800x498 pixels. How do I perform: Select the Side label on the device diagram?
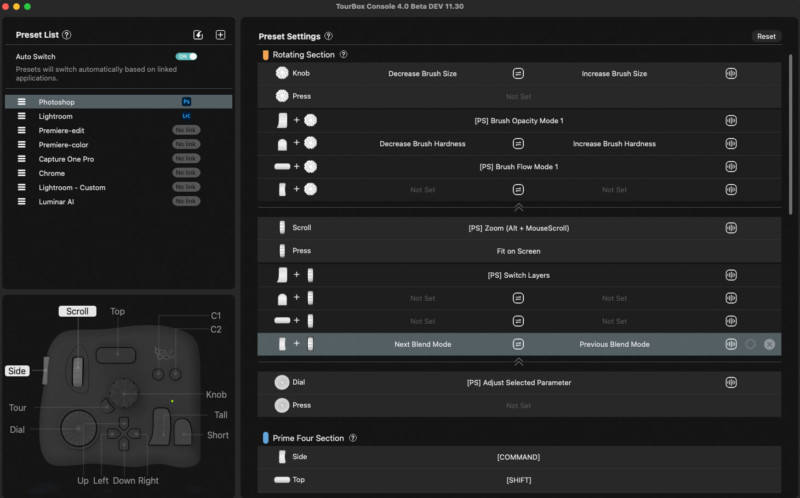coord(17,371)
